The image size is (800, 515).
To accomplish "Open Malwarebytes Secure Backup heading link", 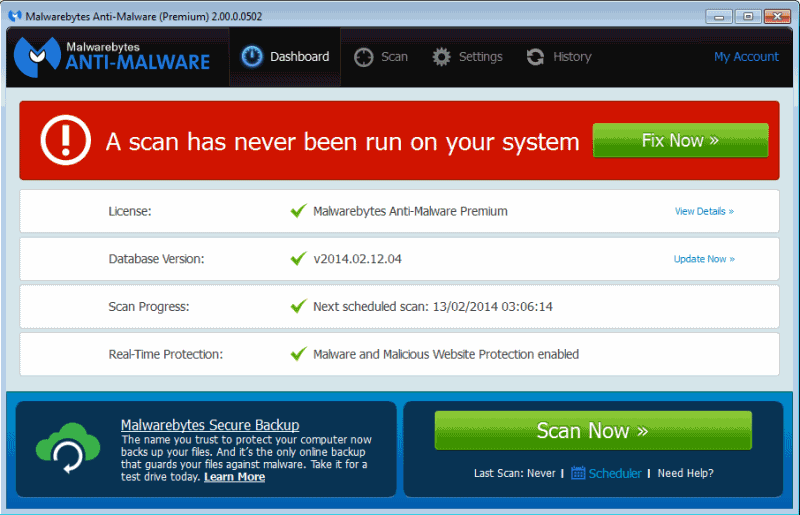I will [x=210, y=425].
